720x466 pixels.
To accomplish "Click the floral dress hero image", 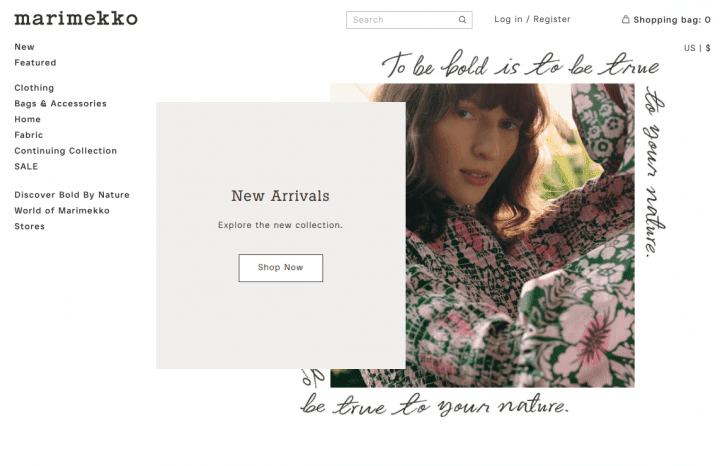I will tap(520, 236).
